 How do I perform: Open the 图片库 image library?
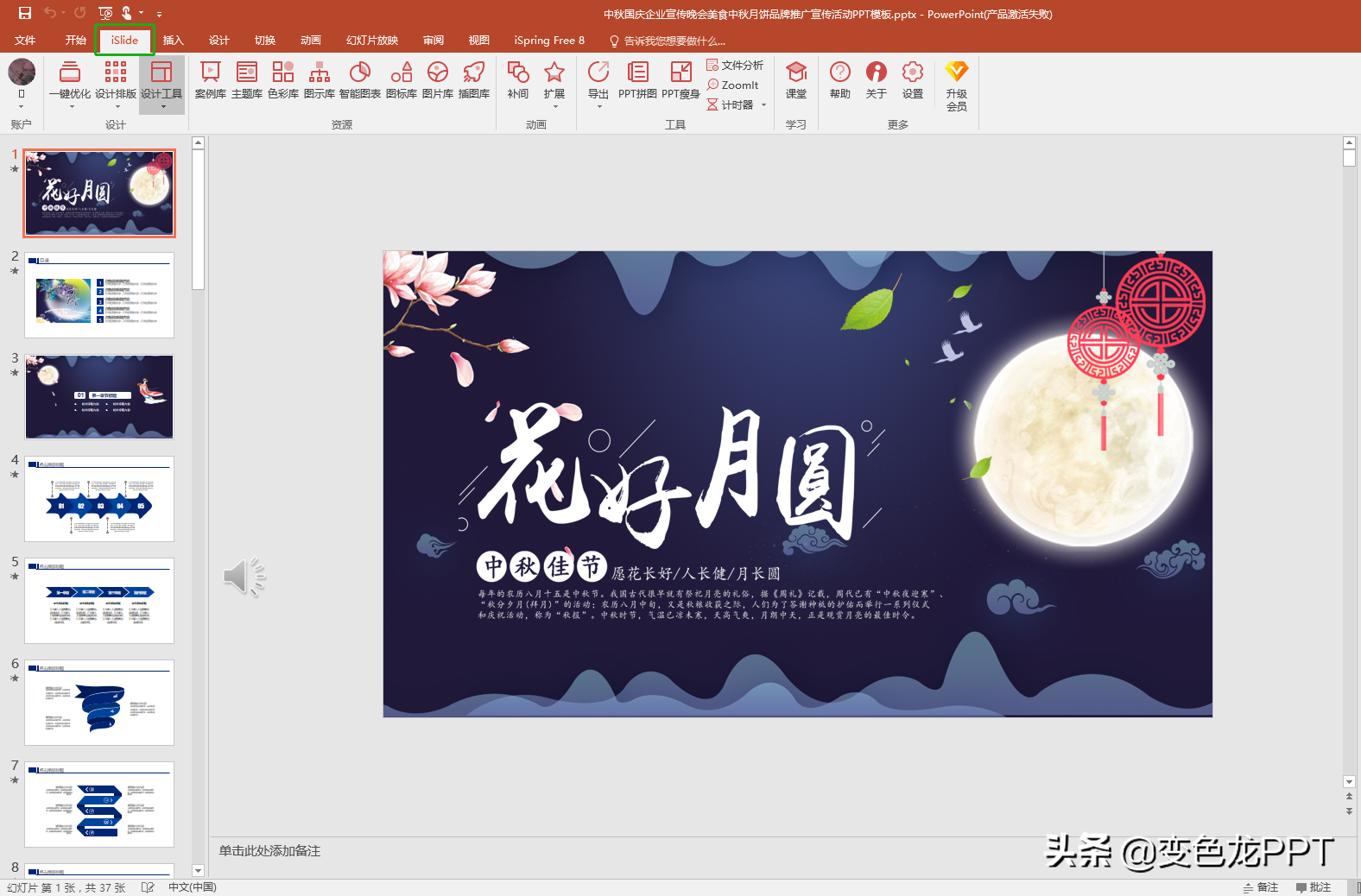point(438,79)
